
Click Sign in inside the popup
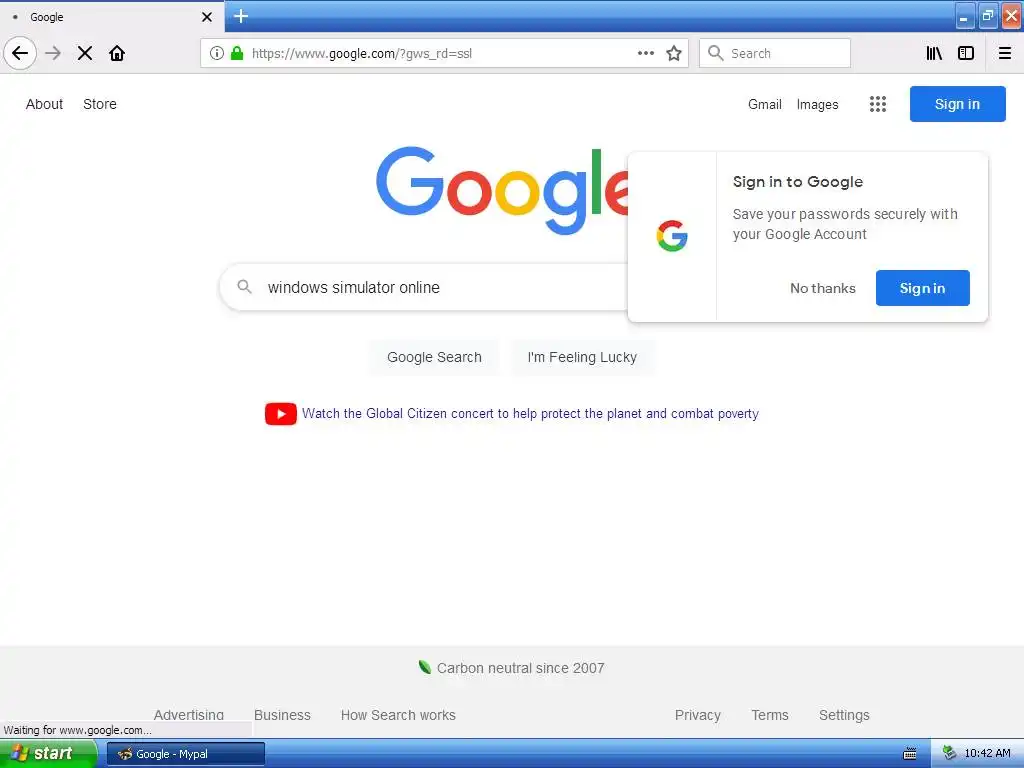pyautogui.click(x=922, y=288)
